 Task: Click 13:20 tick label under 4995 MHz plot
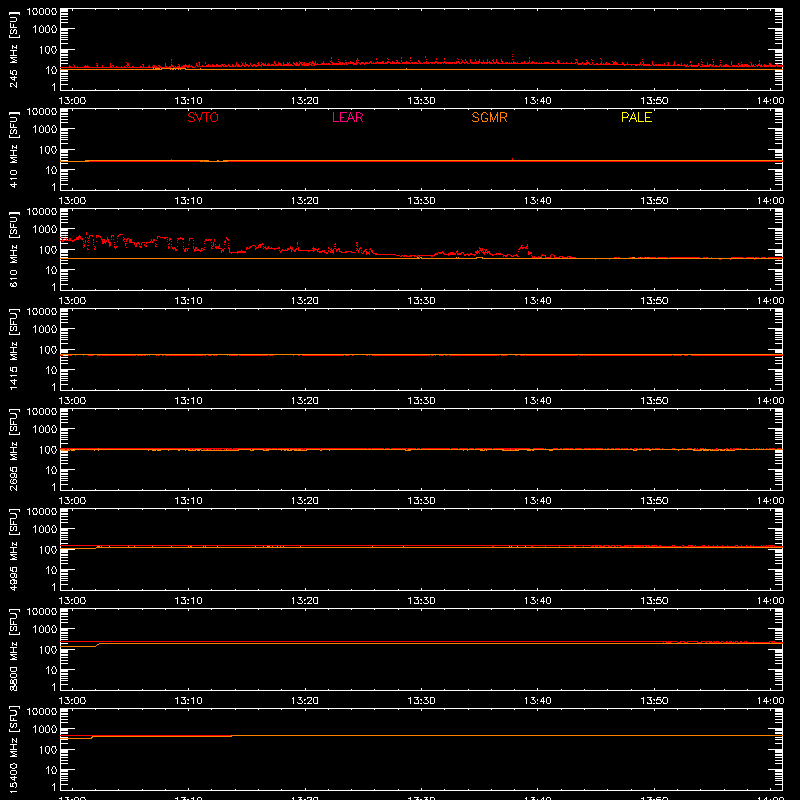(305, 601)
